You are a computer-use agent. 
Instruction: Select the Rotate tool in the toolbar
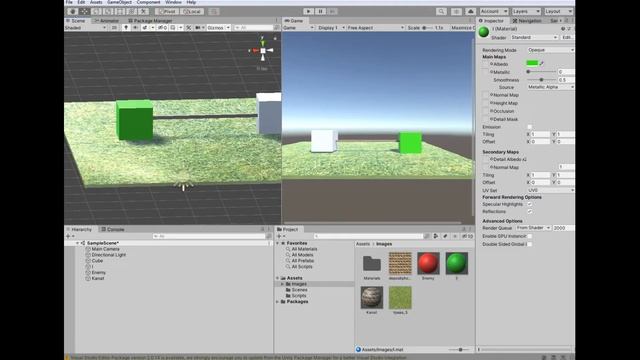click(96, 11)
